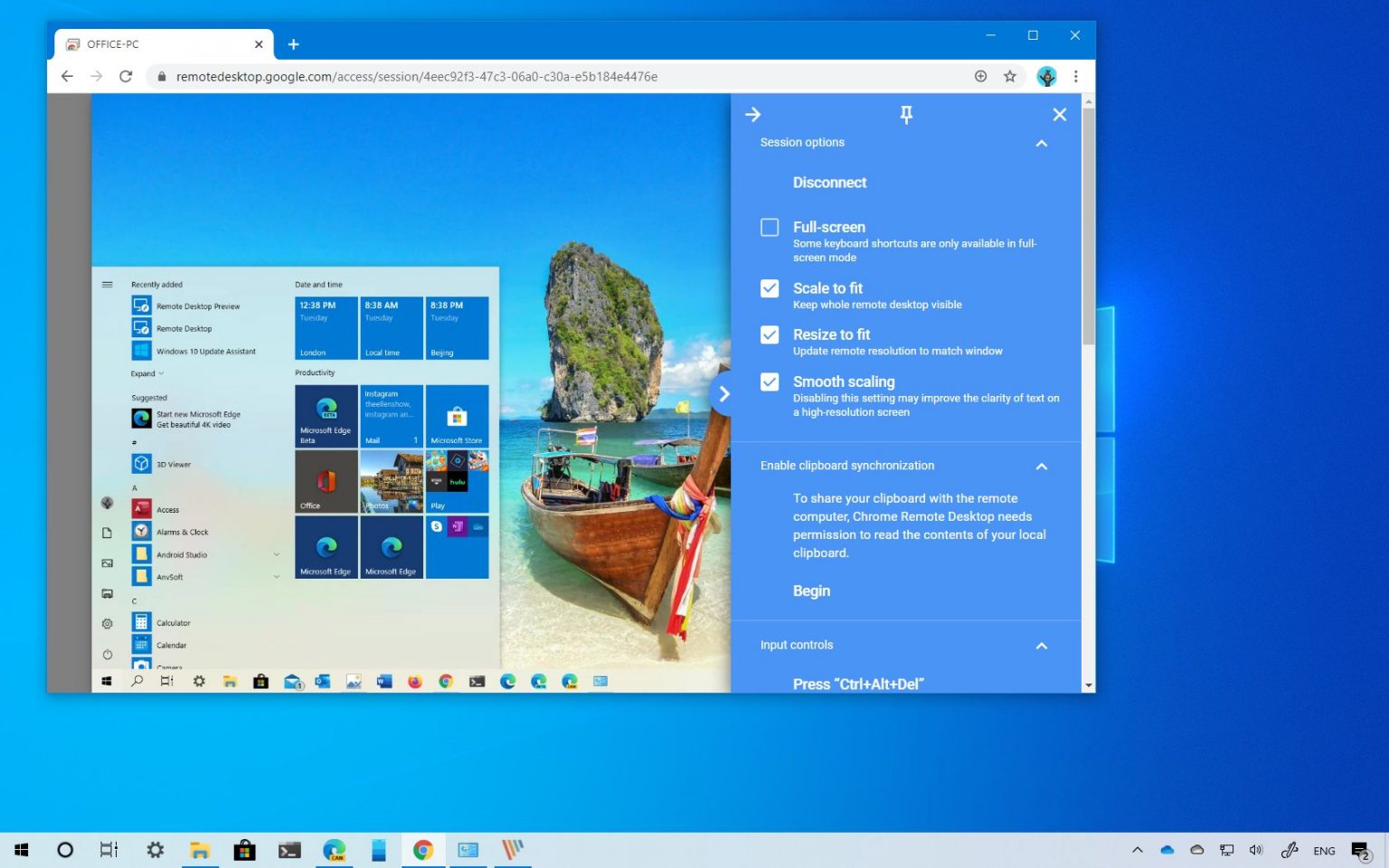The image size is (1389, 868).
Task: Click the Chrome address bar URL
Action: click(x=416, y=77)
